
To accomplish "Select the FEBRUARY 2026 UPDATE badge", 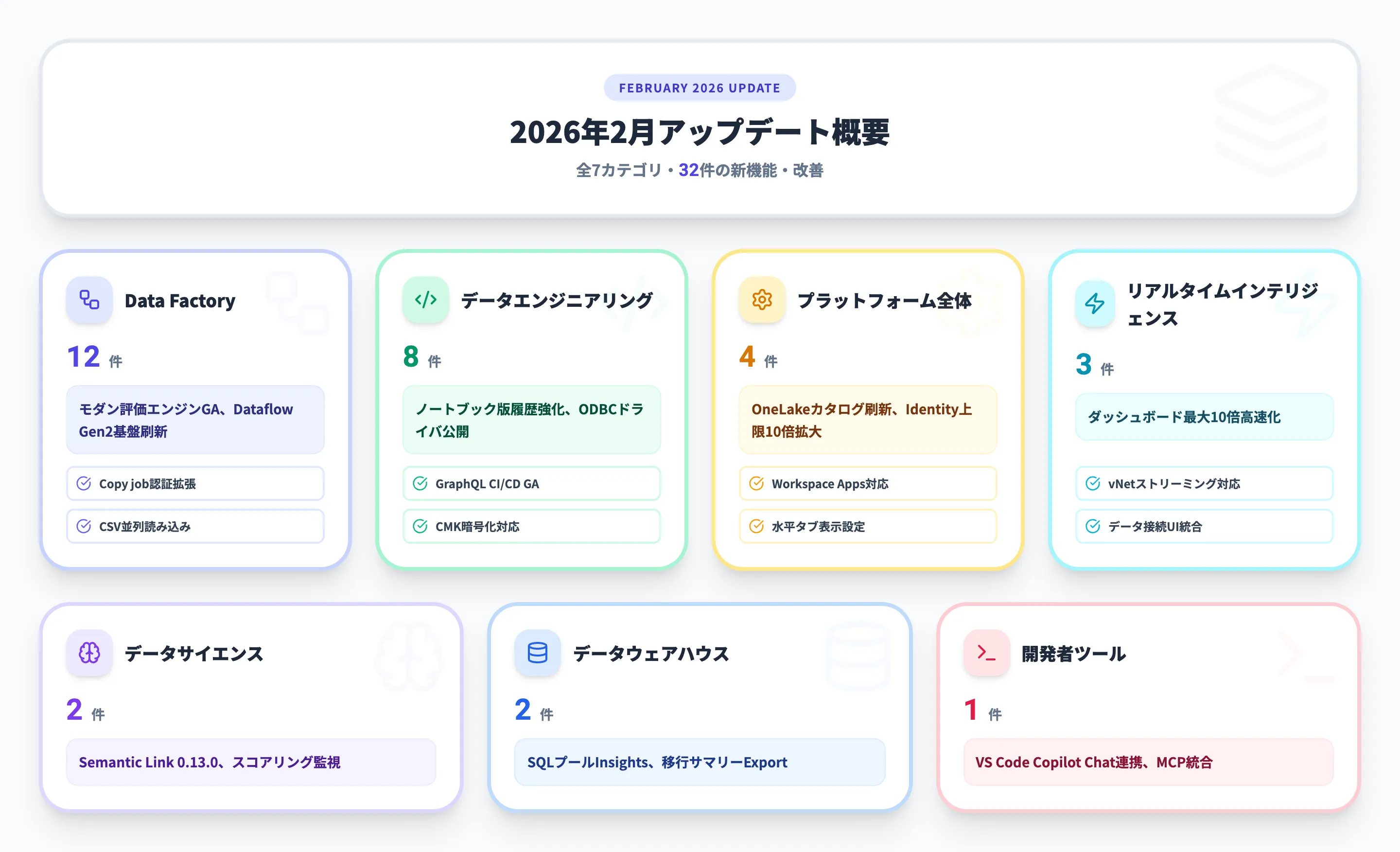I will (x=700, y=88).
